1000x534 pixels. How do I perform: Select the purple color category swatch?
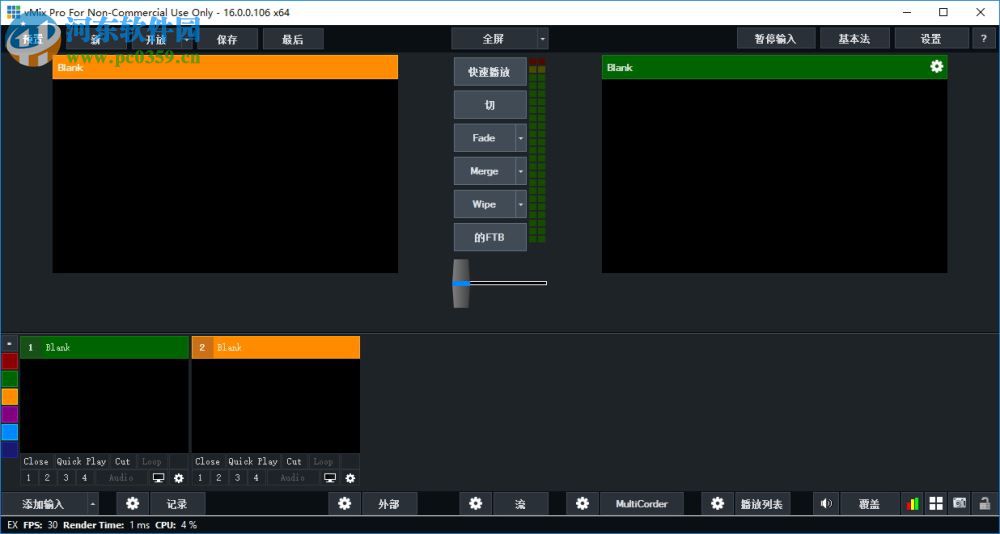tap(10, 414)
